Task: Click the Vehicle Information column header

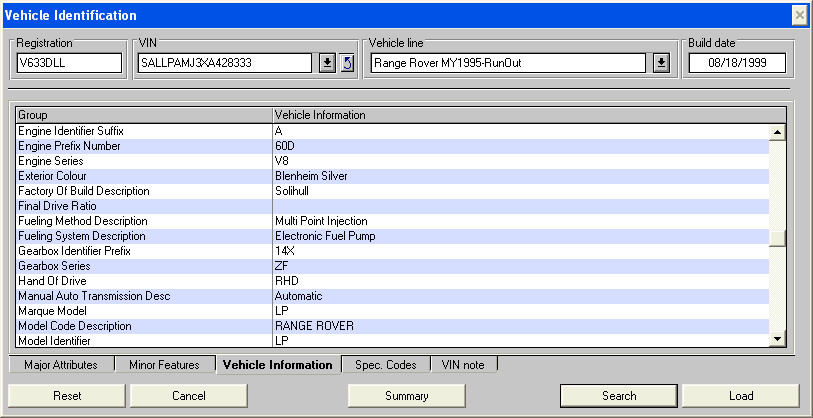Action: pos(529,115)
